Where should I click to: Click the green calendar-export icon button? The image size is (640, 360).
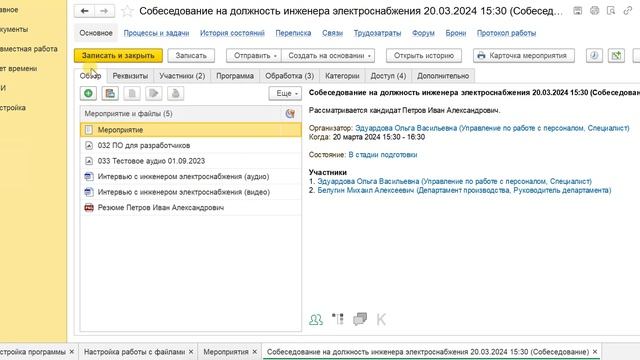tap(616, 56)
